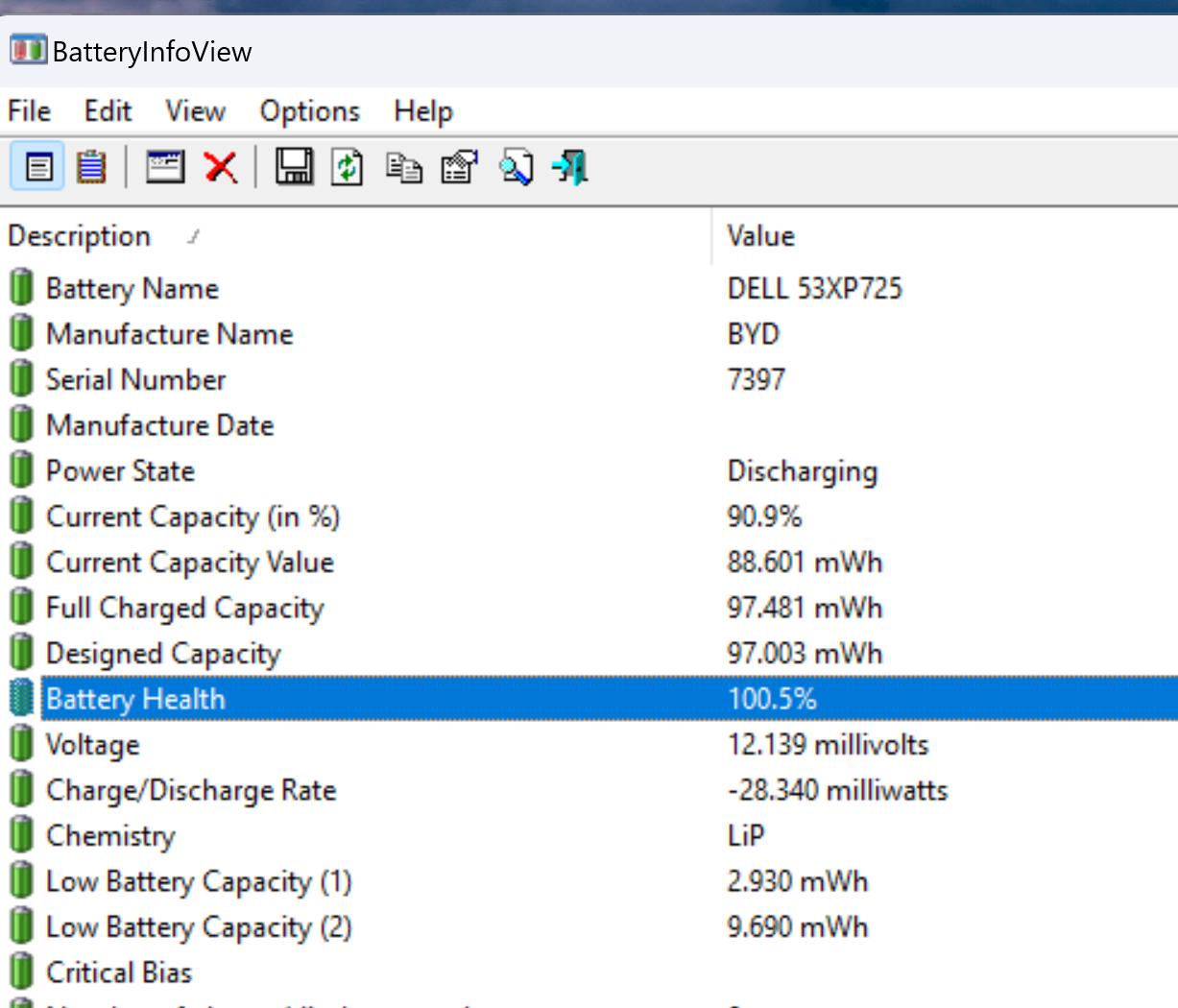Click the window-shaped icon left of the red X
The image size is (1178, 1008).
coord(165,167)
